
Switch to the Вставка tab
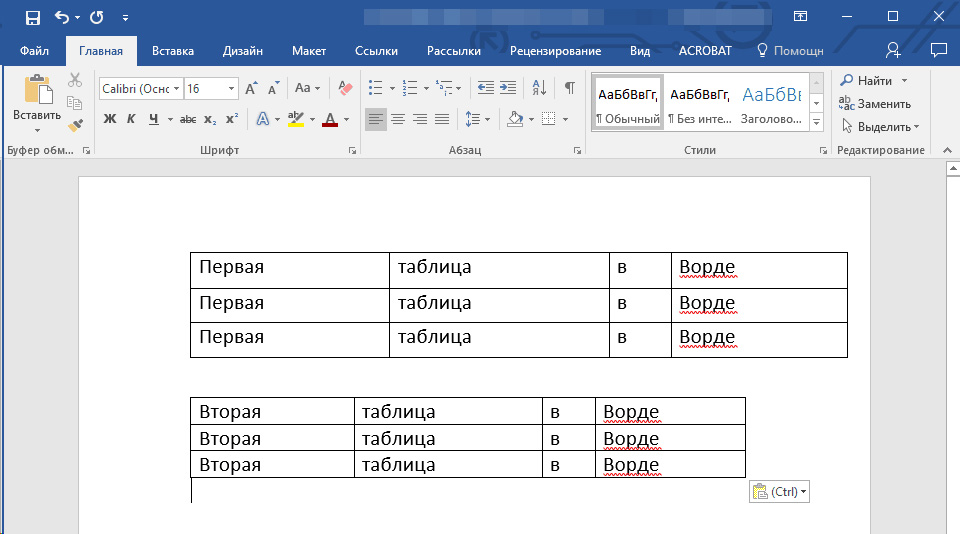173,51
